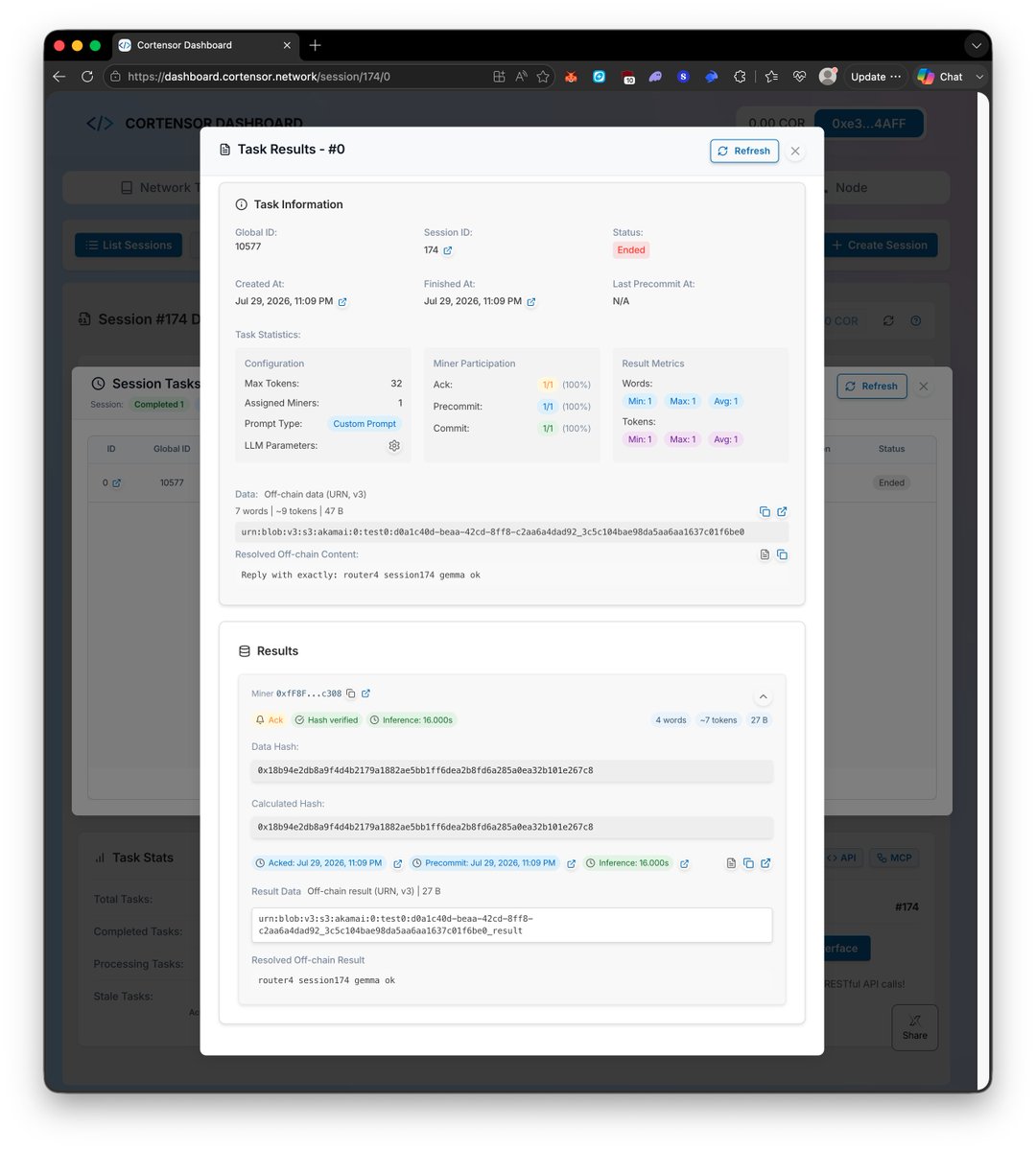This screenshot has width=1036, height=1151.
Task: Click the Ended status badge in Task Information
Action: (x=631, y=250)
